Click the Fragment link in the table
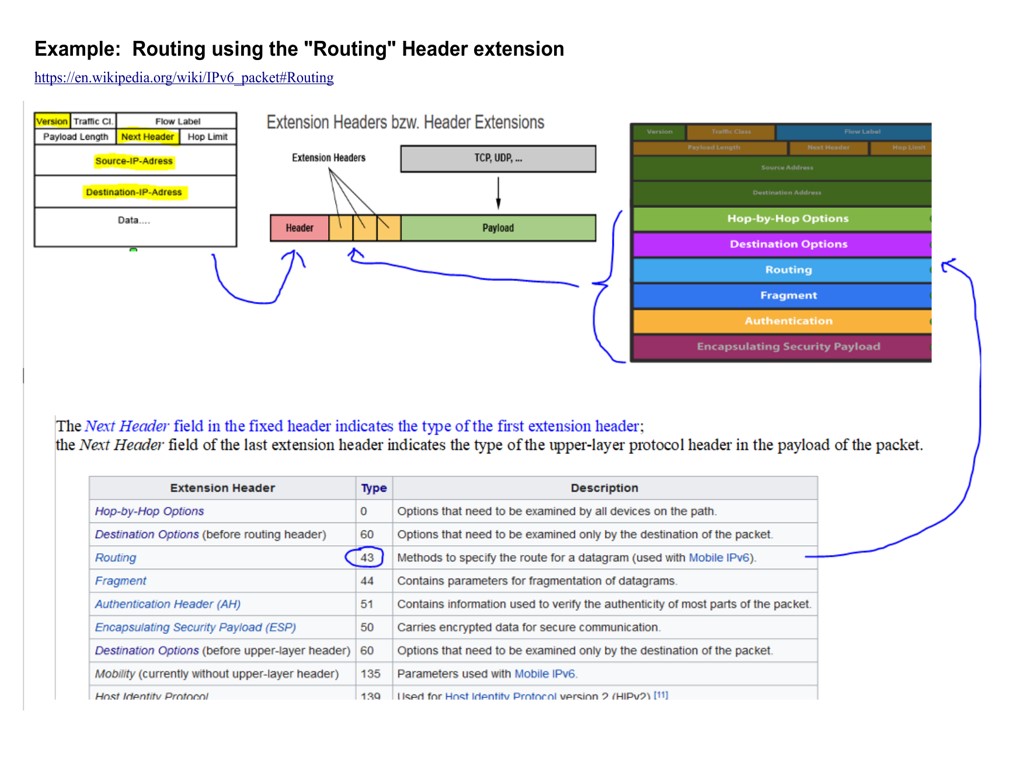1024x768 pixels. point(120,581)
